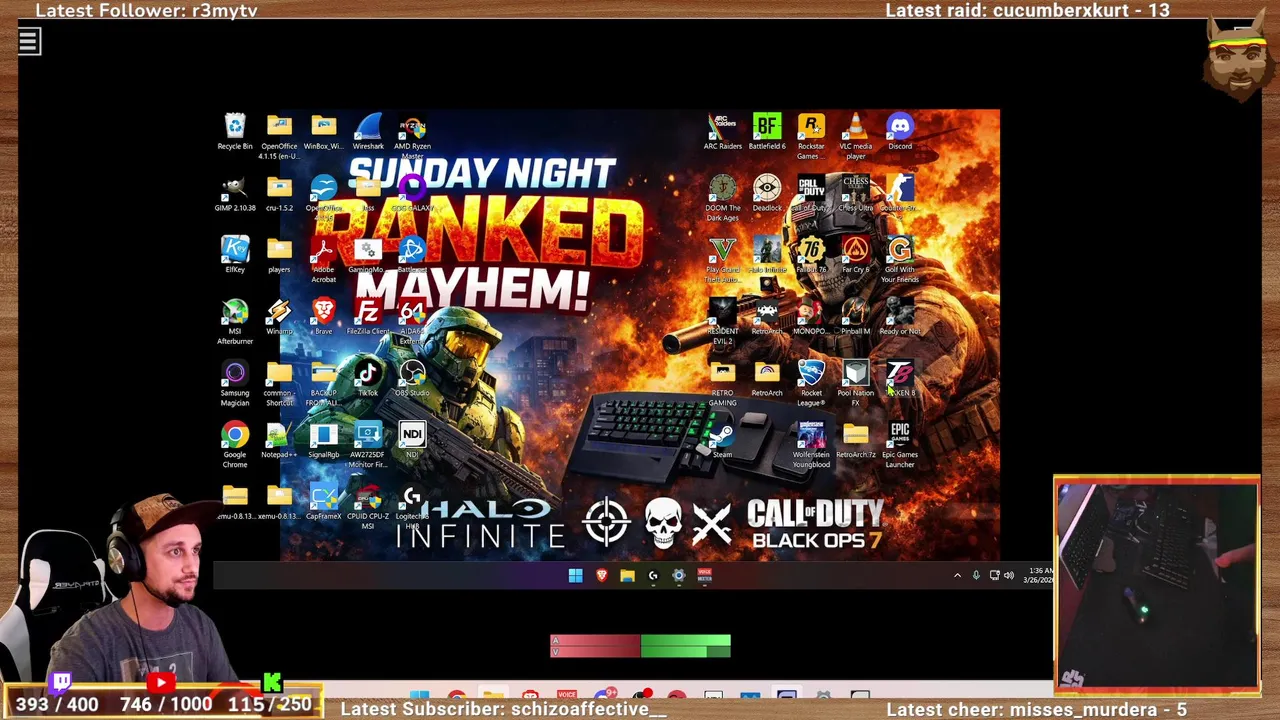Open the ElfKey desktop shortcut
This screenshot has height=720, width=1280.
(x=235, y=255)
